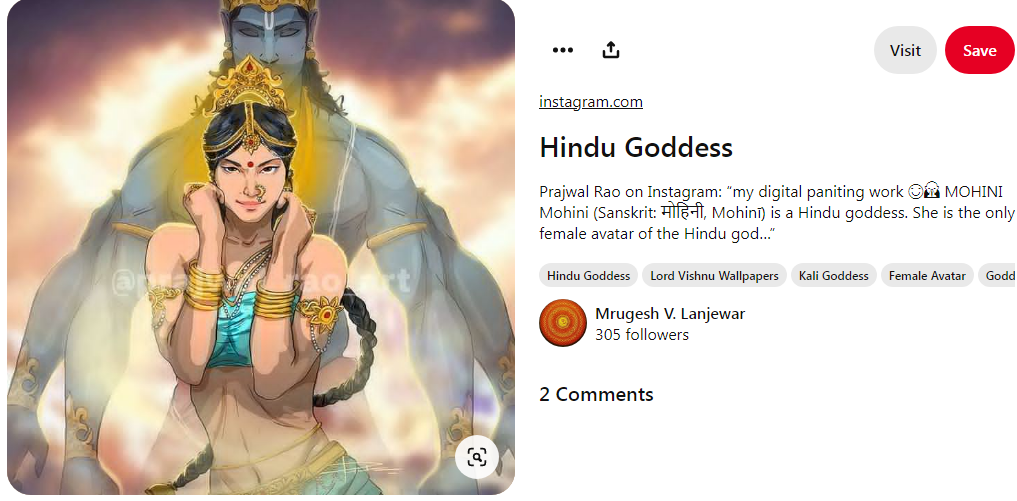Click the share pin upload icon
1017x501 pixels.
point(611,50)
